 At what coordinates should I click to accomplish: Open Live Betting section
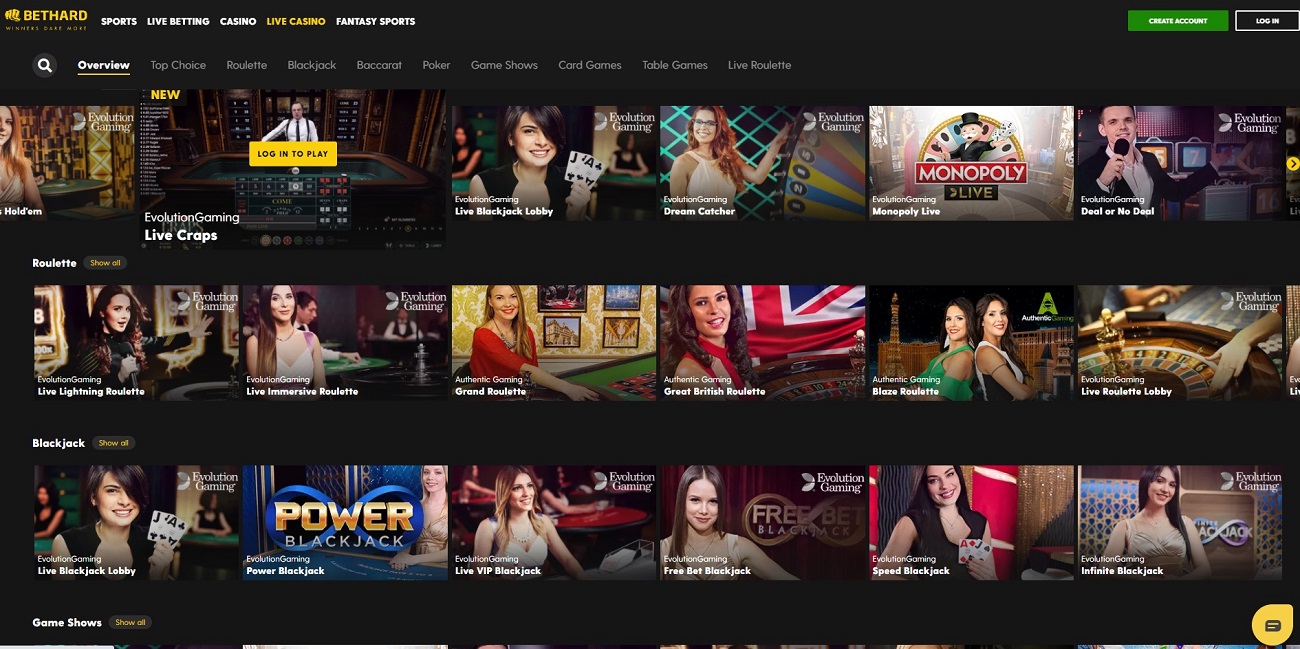pyautogui.click(x=178, y=21)
